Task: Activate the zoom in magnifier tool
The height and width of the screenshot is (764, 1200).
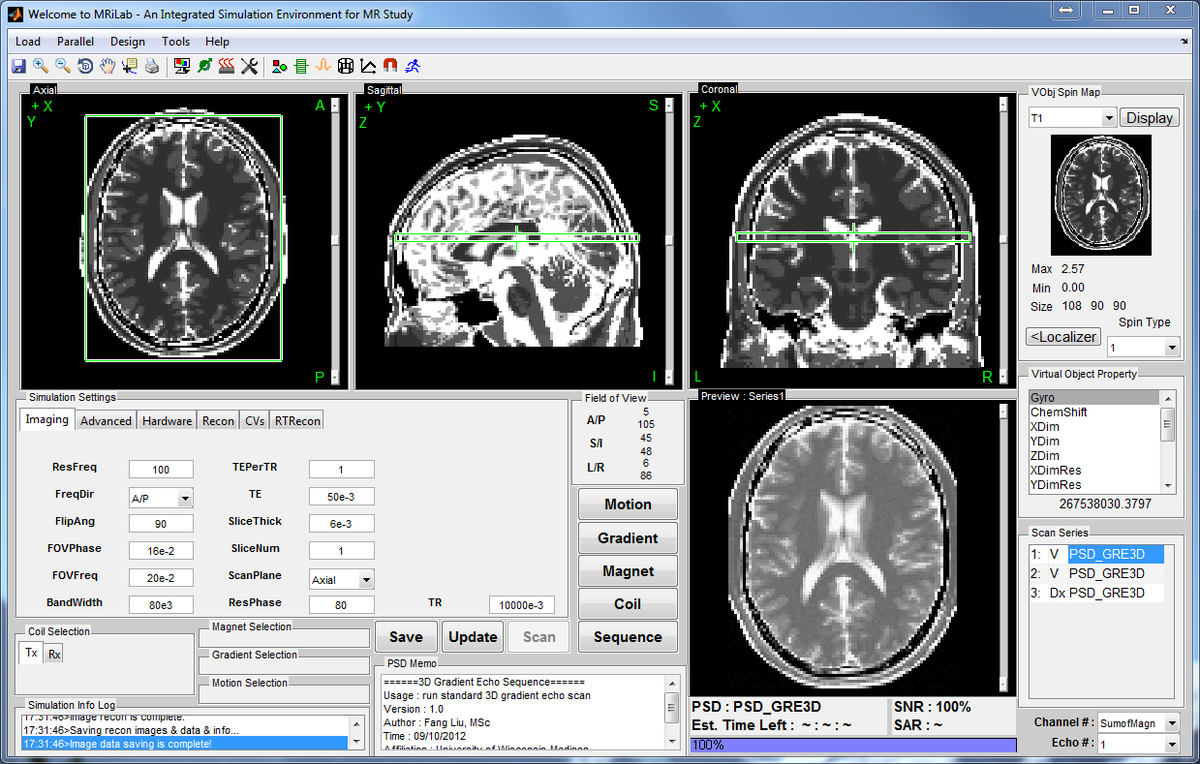Action: point(40,66)
